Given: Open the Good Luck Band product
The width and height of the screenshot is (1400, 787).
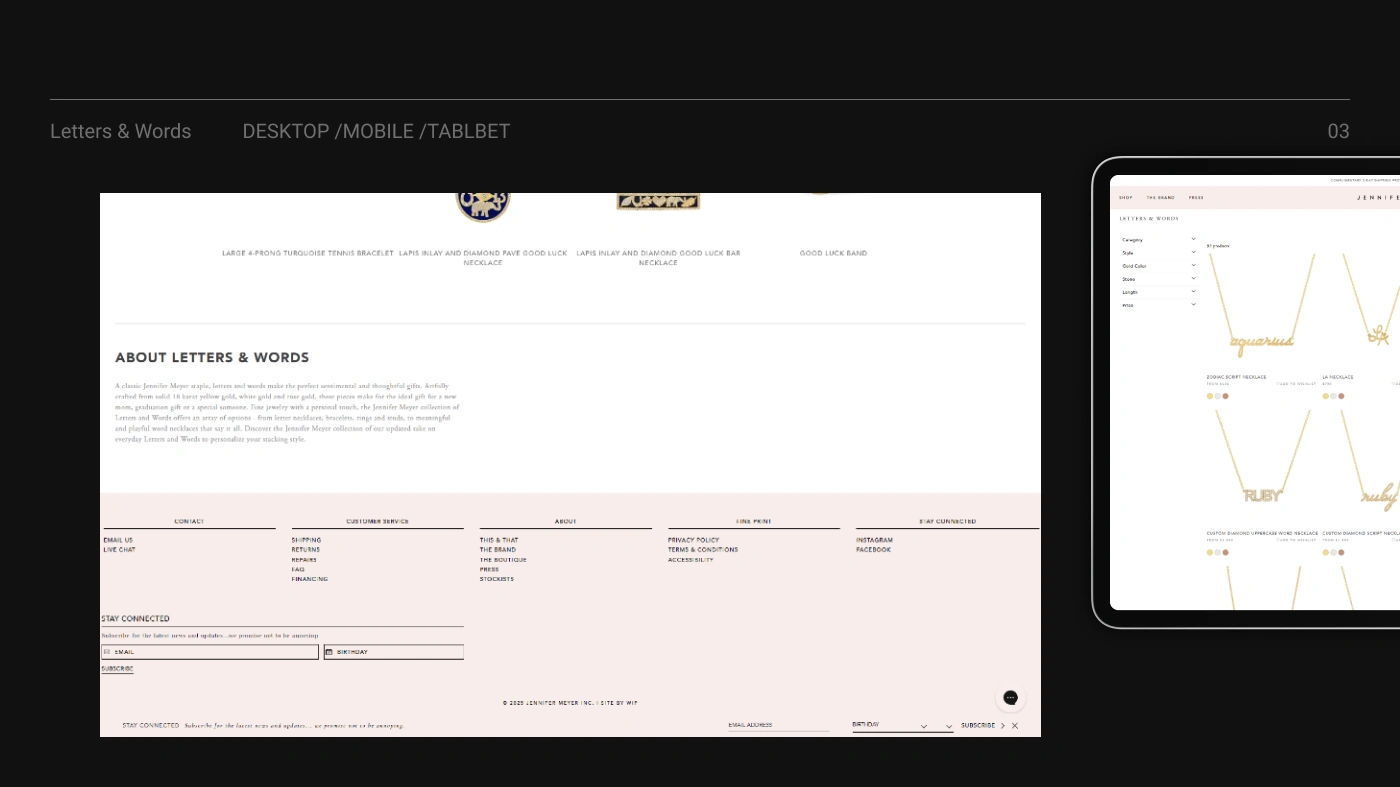Looking at the screenshot, I should [833, 254].
